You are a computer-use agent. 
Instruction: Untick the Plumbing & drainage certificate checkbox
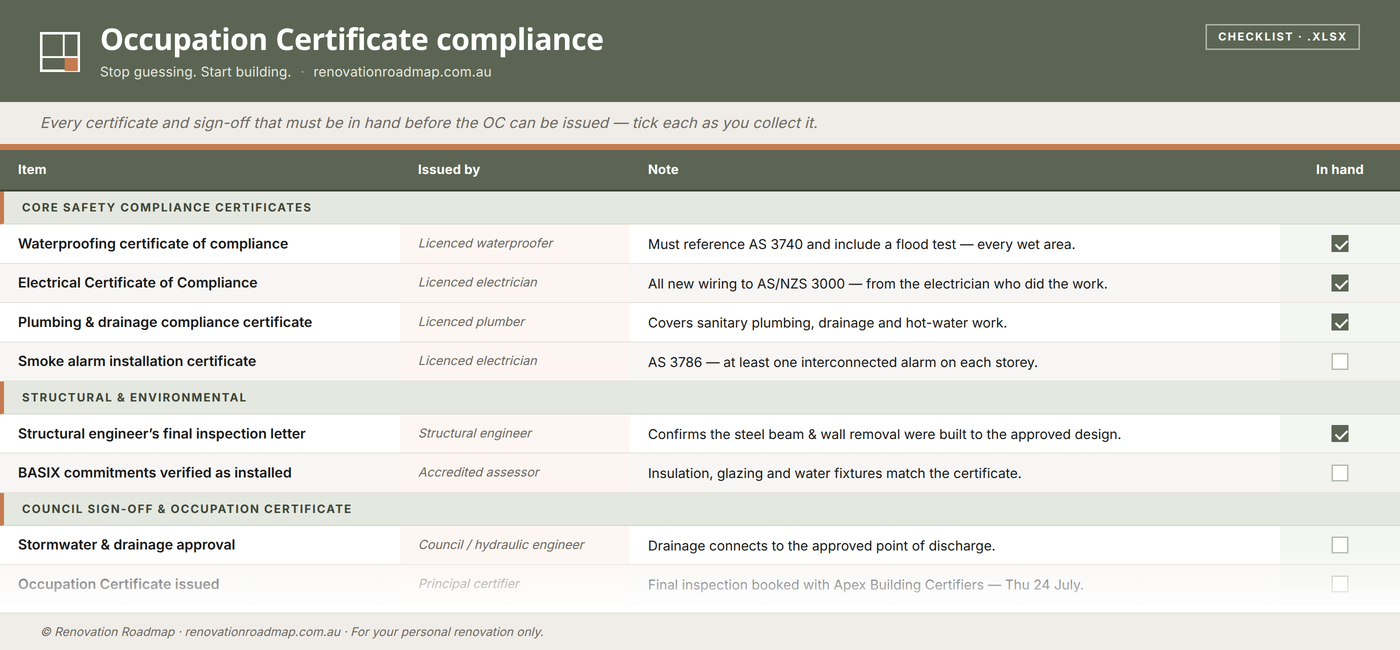1340,322
